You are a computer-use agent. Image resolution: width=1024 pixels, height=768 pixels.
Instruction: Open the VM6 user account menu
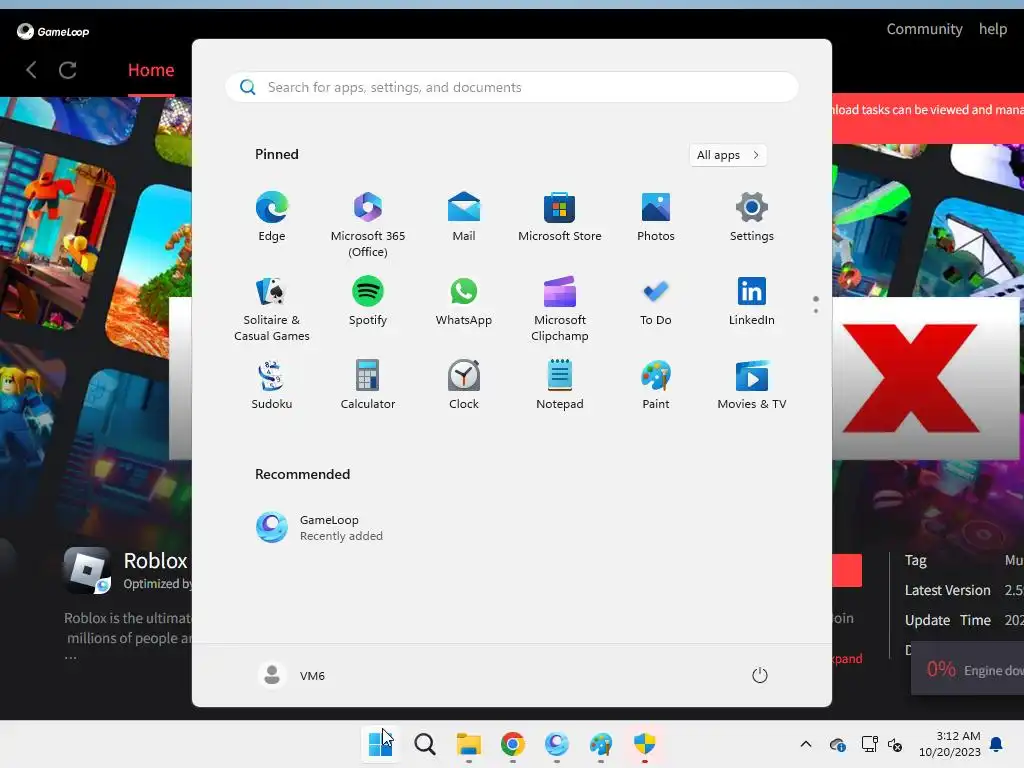coord(292,675)
